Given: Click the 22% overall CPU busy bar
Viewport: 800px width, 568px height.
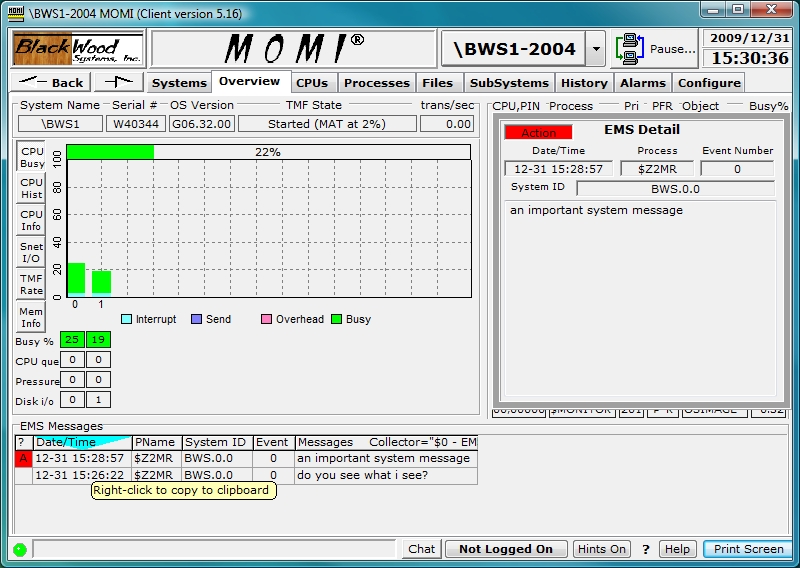Looking at the screenshot, I should coord(268,152).
